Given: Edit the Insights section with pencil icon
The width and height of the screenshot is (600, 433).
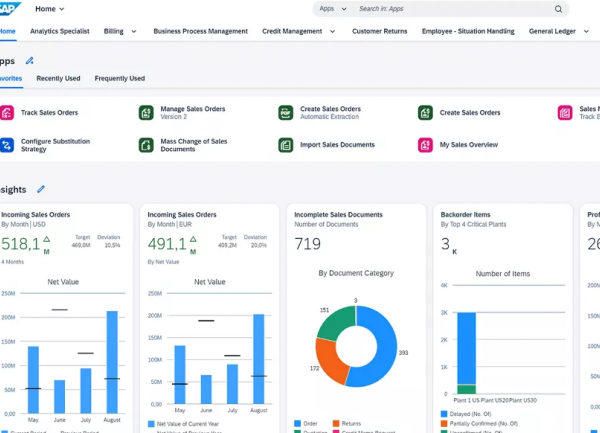Looking at the screenshot, I should pos(41,189).
